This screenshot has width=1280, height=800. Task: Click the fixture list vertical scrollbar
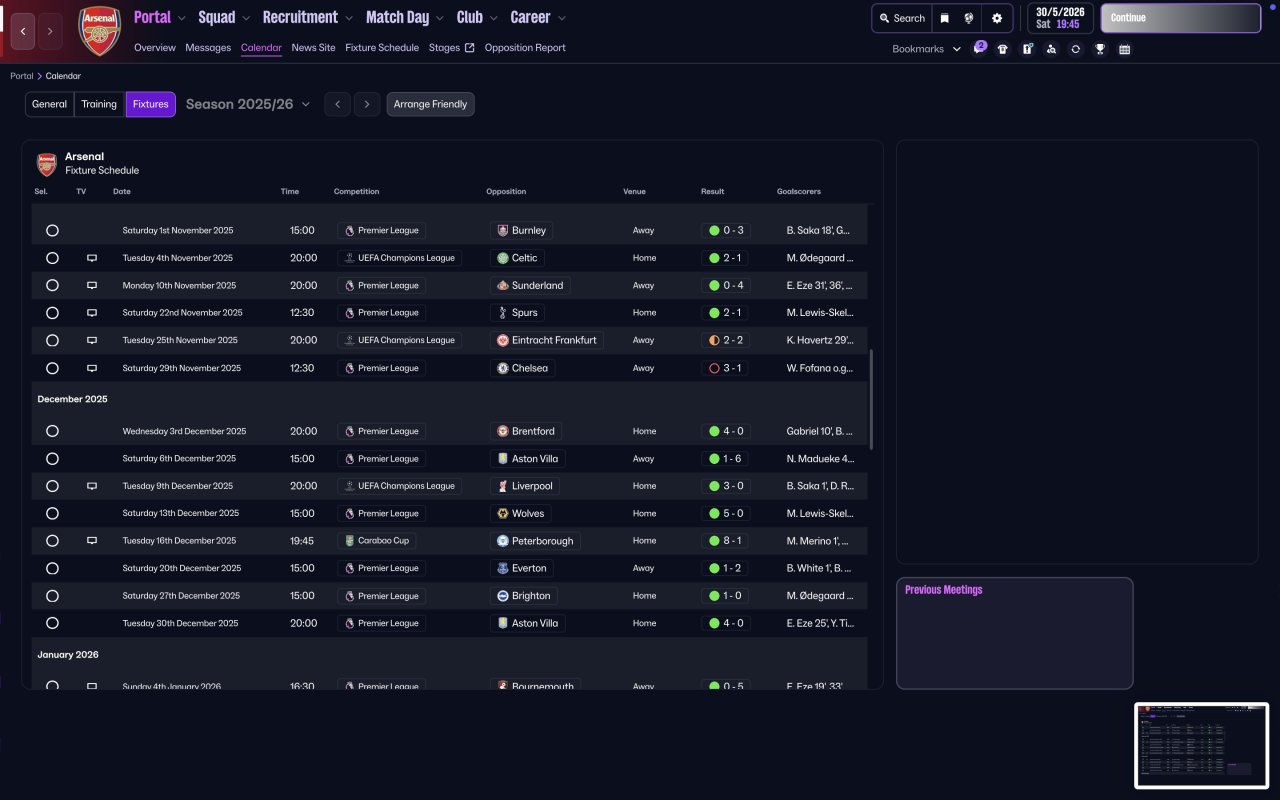[871, 400]
